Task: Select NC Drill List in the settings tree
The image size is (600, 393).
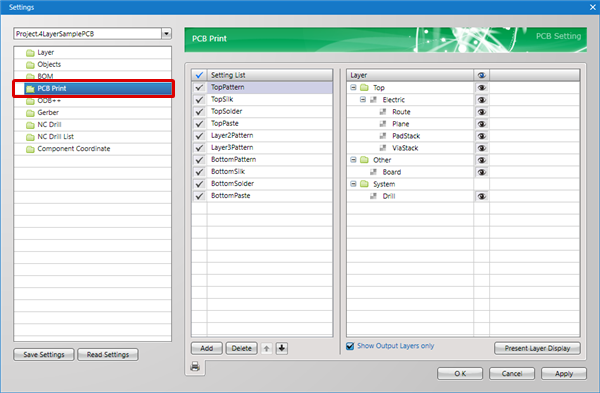Action: (x=55, y=137)
